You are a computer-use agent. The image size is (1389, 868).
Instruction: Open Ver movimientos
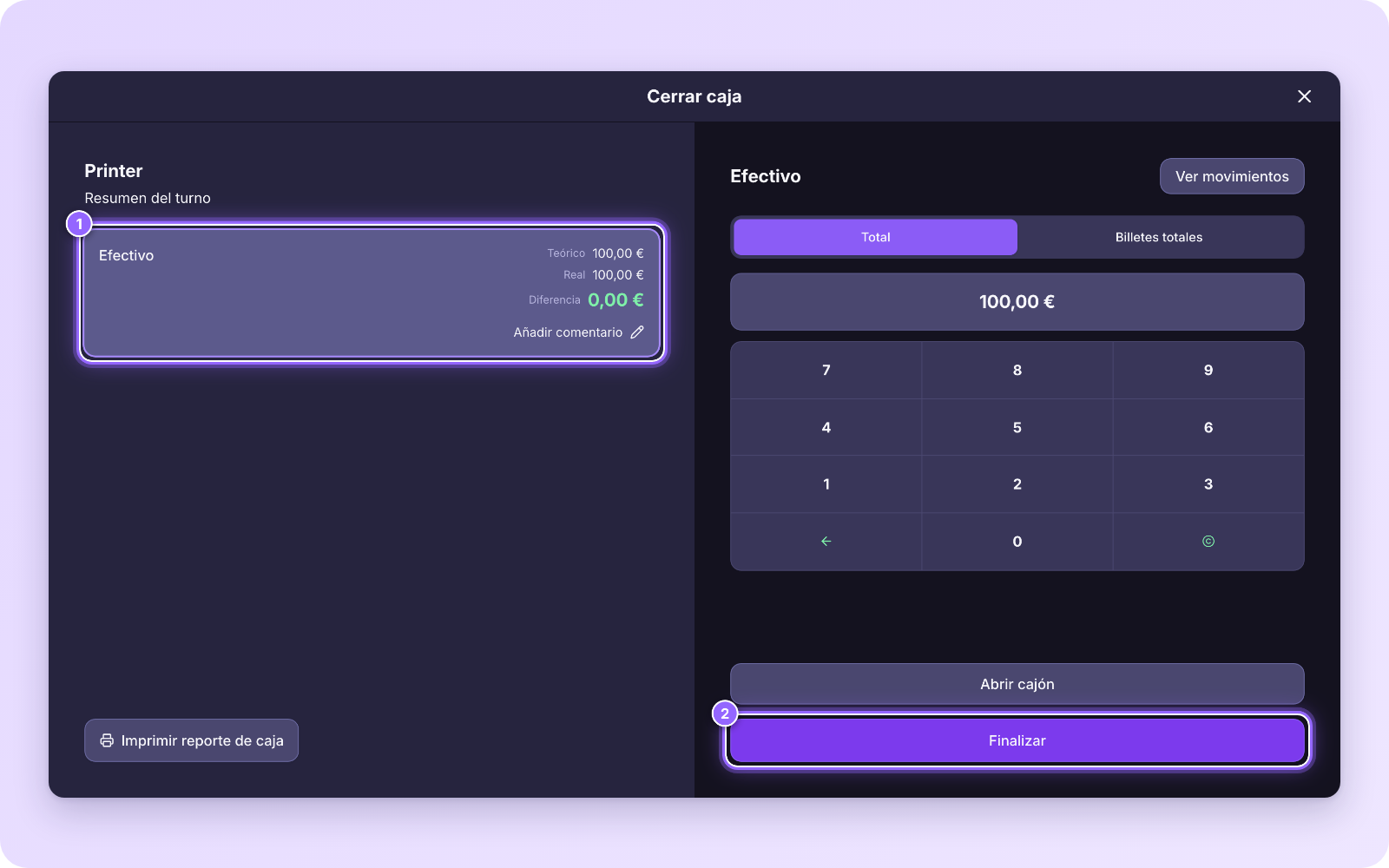(1232, 176)
